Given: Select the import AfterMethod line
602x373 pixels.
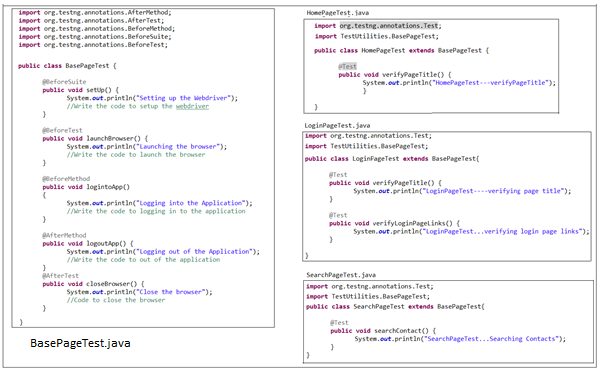Looking at the screenshot, I should click(x=95, y=12).
